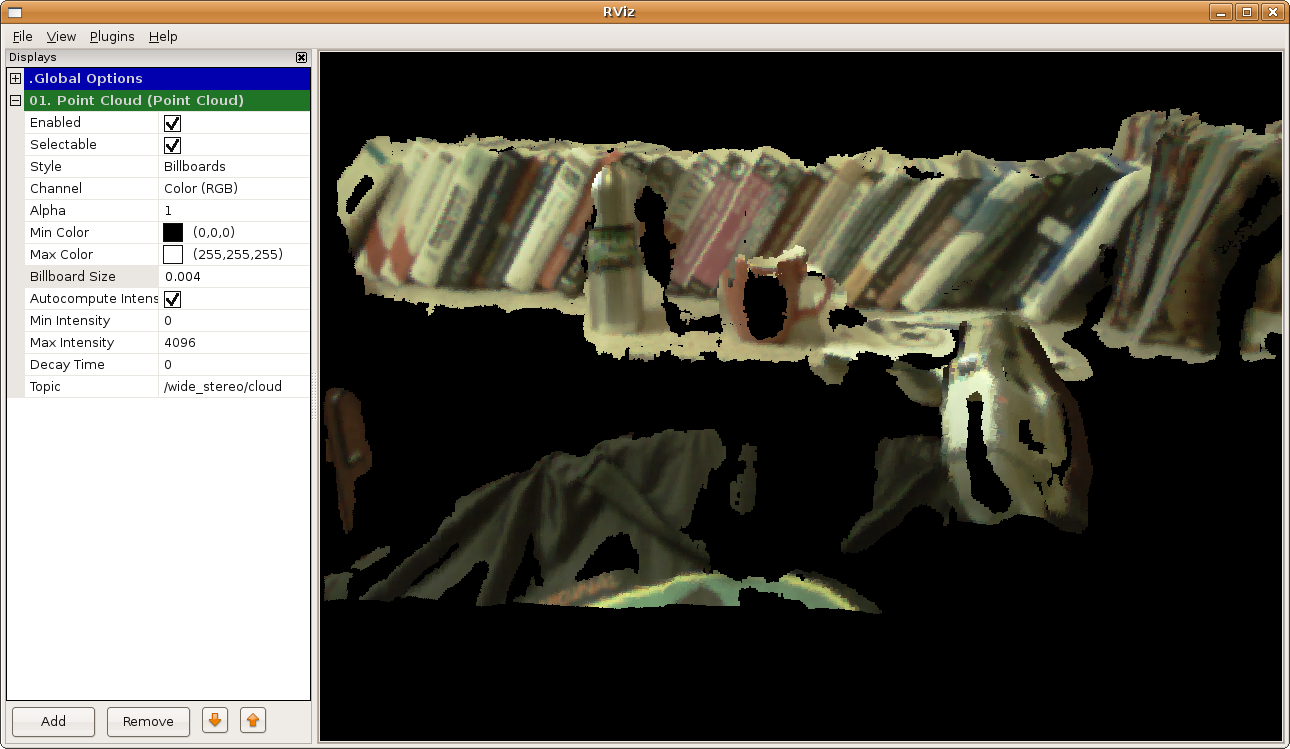The width and height of the screenshot is (1290, 749).
Task: Open the Plugins menu
Action: pos(112,36)
